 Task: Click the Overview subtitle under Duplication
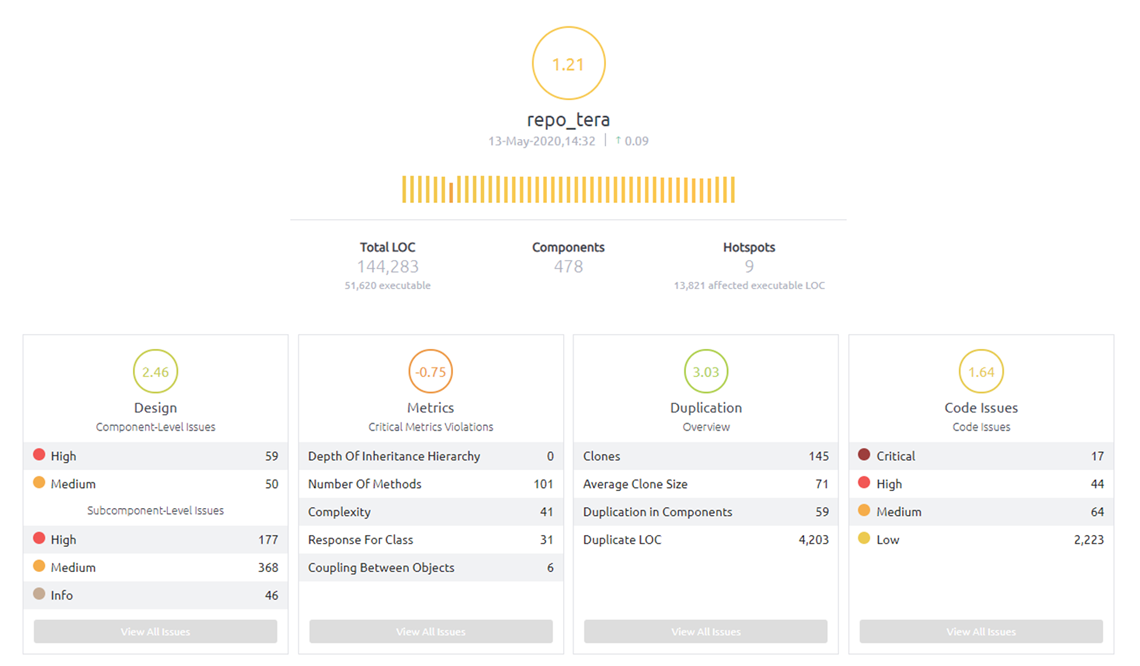[706, 427]
